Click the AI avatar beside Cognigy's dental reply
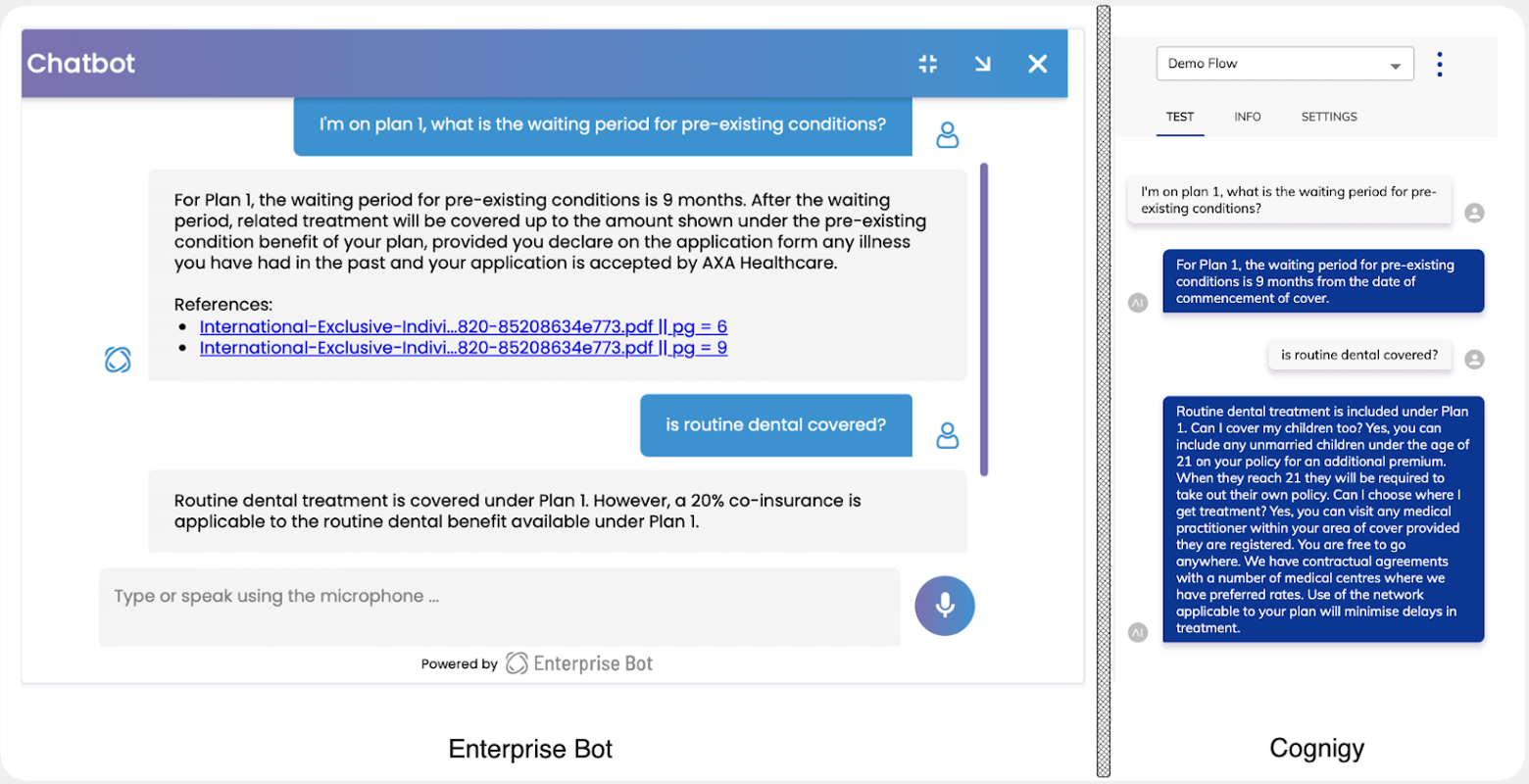Viewport: 1529px width, 784px height. 1138,632
